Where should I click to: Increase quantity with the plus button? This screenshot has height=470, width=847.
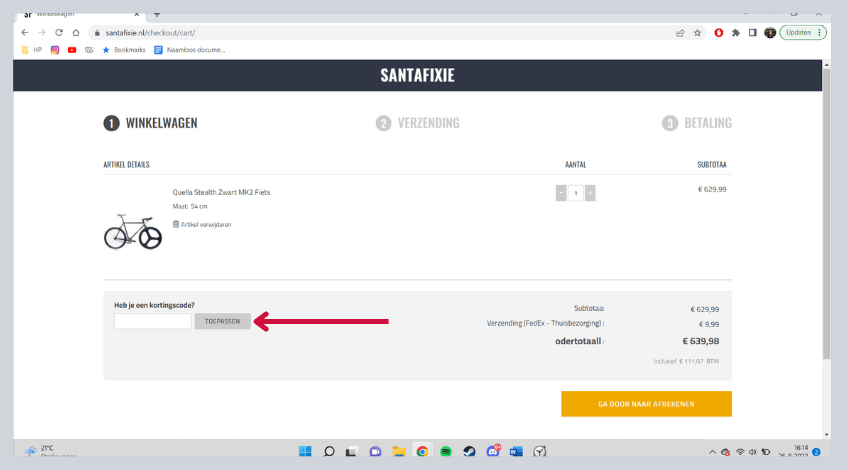tap(590, 192)
